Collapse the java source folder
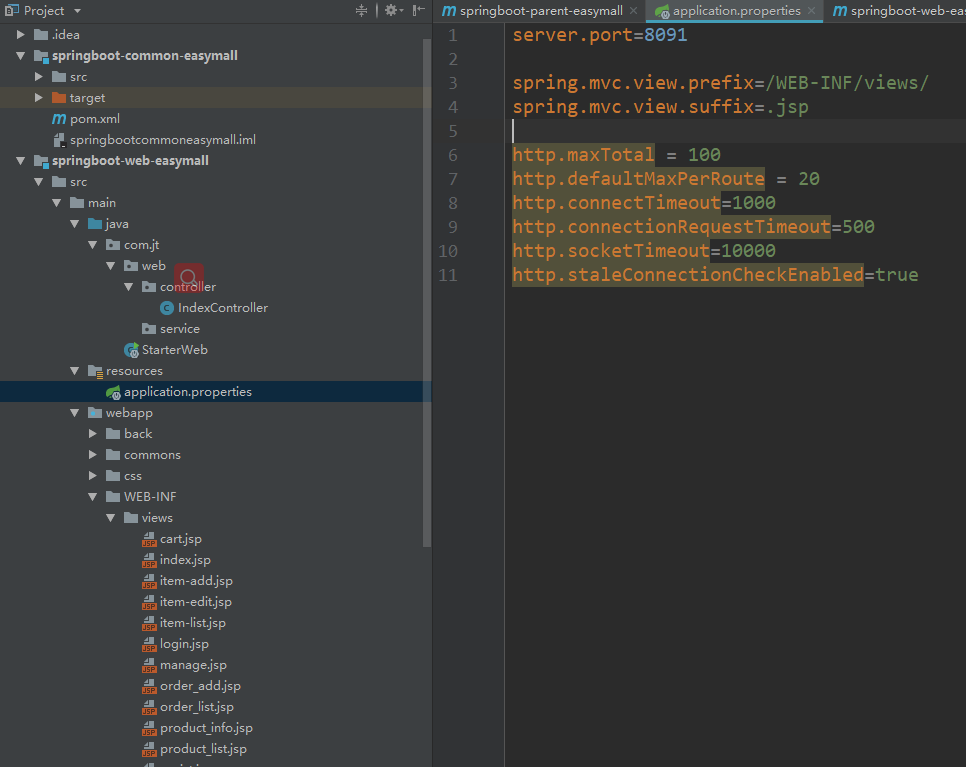Image resolution: width=966 pixels, height=767 pixels. pyautogui.click(x=75, y=224)
